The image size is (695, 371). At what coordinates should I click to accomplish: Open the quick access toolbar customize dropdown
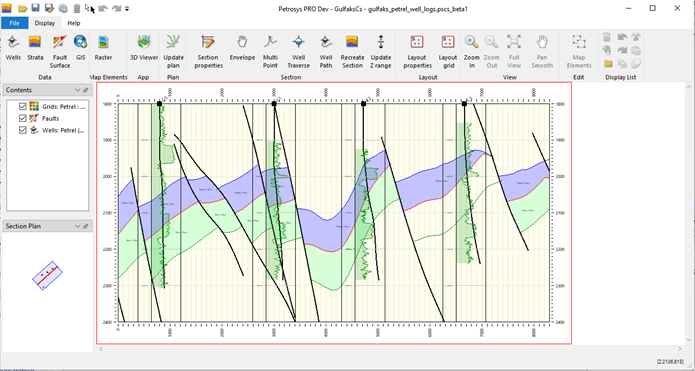coord(127,9)
